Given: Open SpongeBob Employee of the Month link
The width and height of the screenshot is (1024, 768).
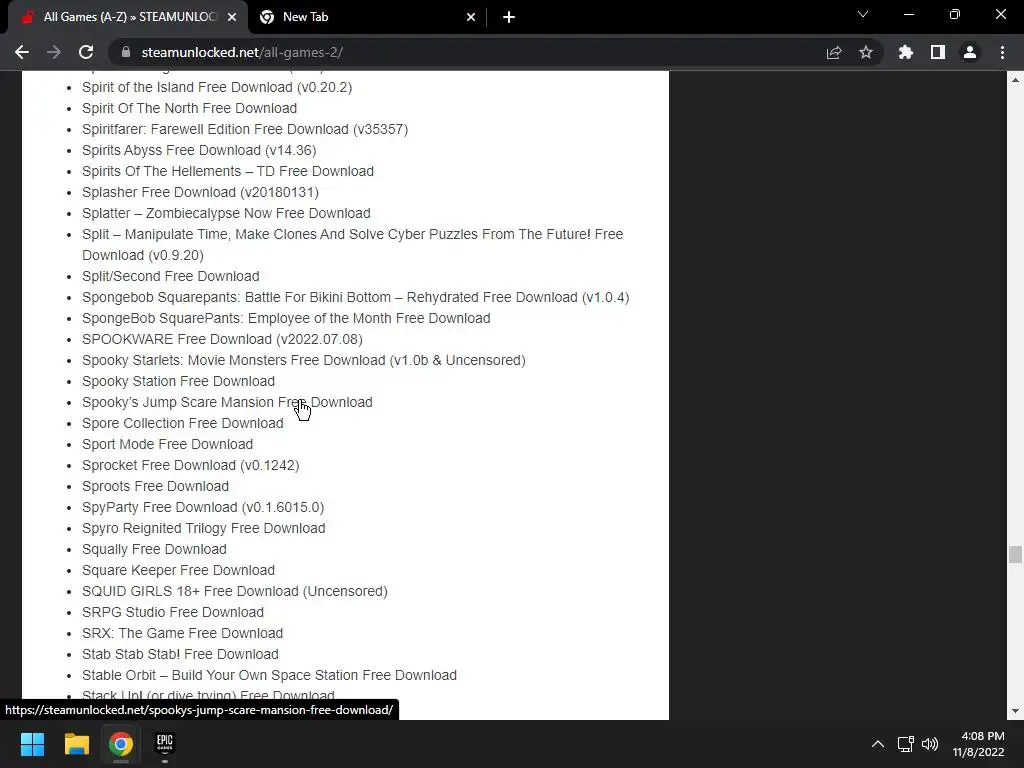Looking at the screenshot, I should (x=286, y=318).
